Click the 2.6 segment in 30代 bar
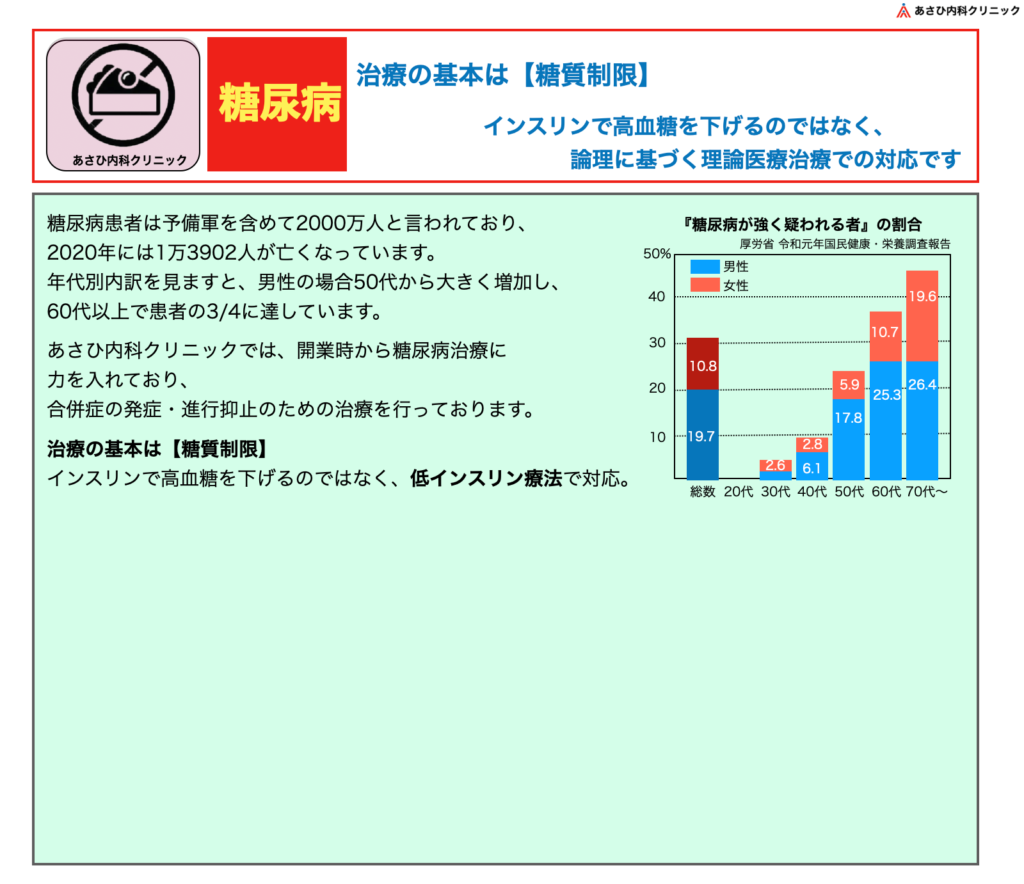The image size is (1024, 884). (x=775, y=465)
